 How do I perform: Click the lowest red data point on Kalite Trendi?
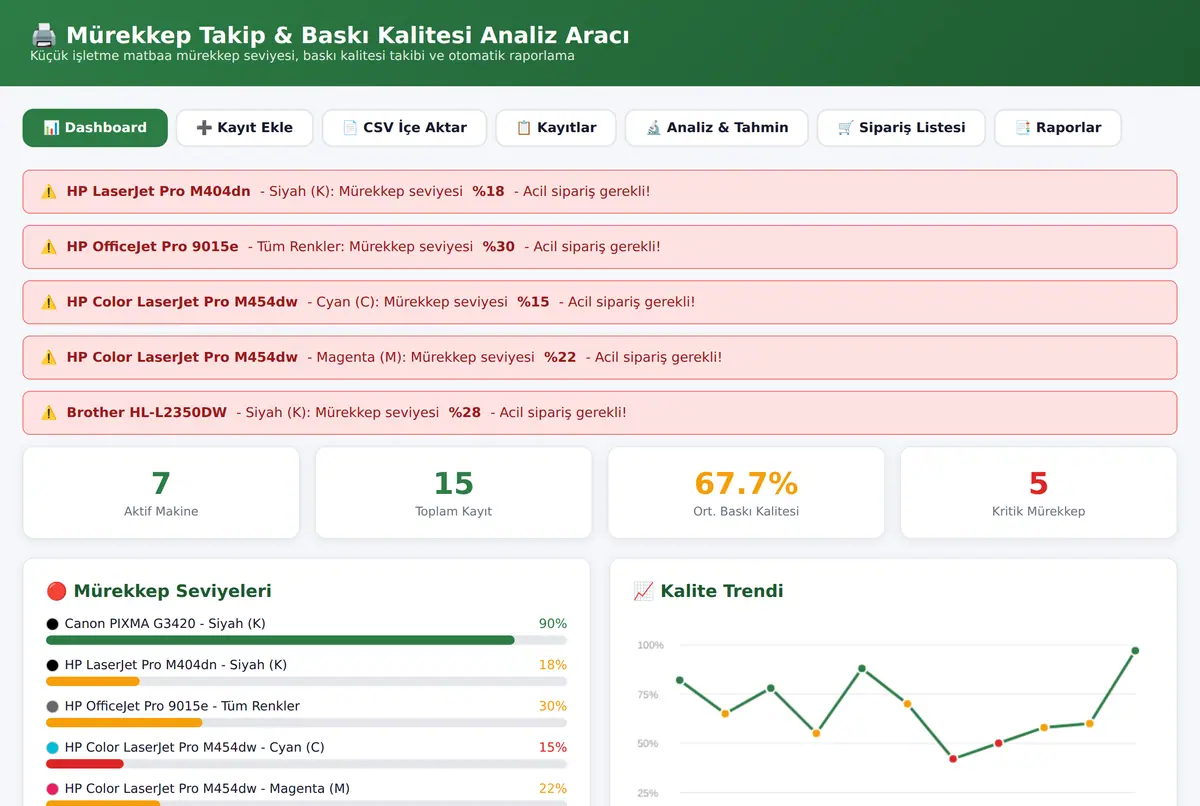tap(953, 759)
